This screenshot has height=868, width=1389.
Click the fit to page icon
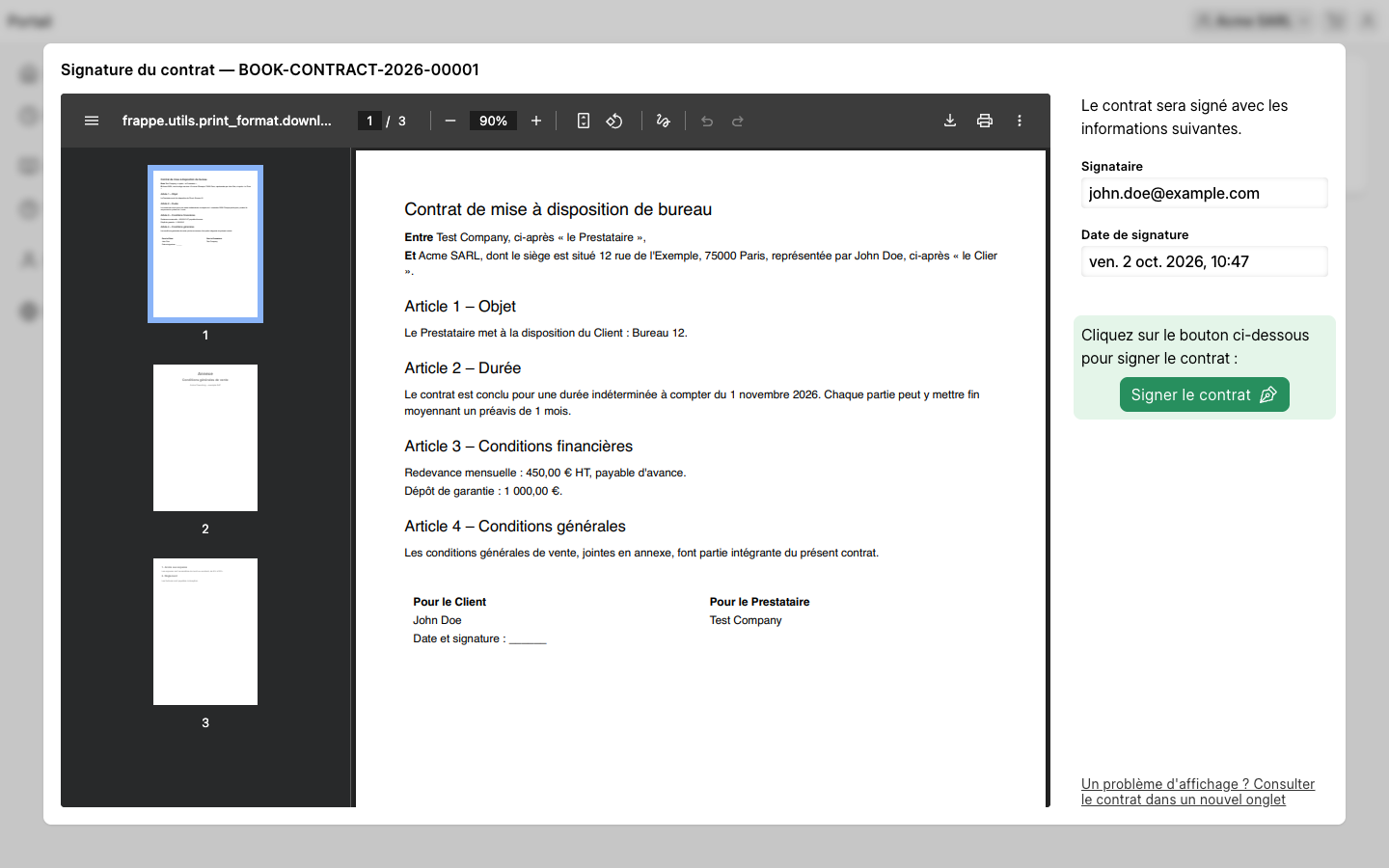tap(584, 121)
